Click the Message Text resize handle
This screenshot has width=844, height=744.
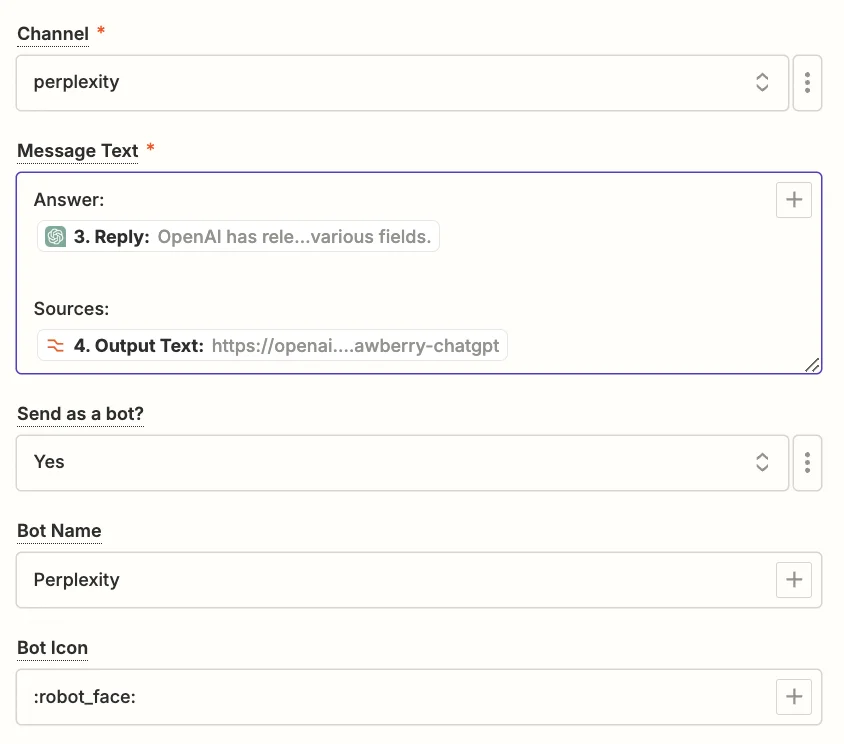[x=812, y=365]
